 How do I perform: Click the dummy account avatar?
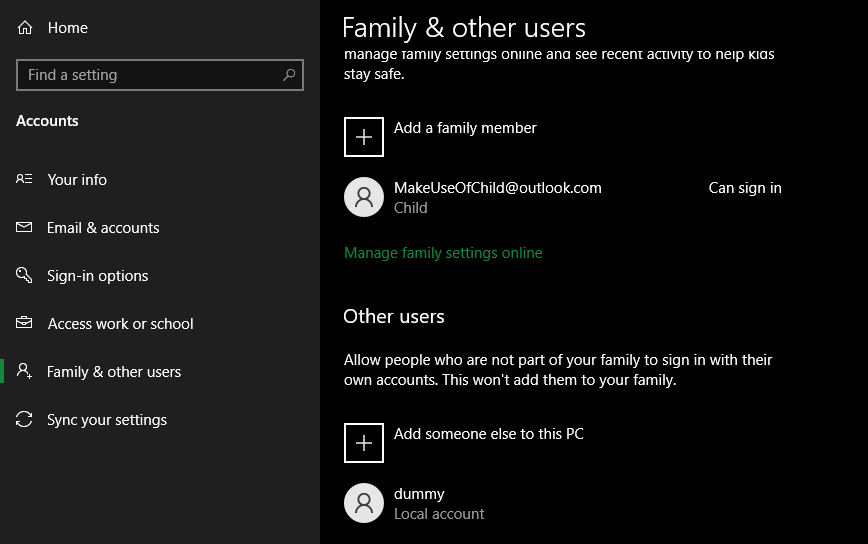coord(364,503)
